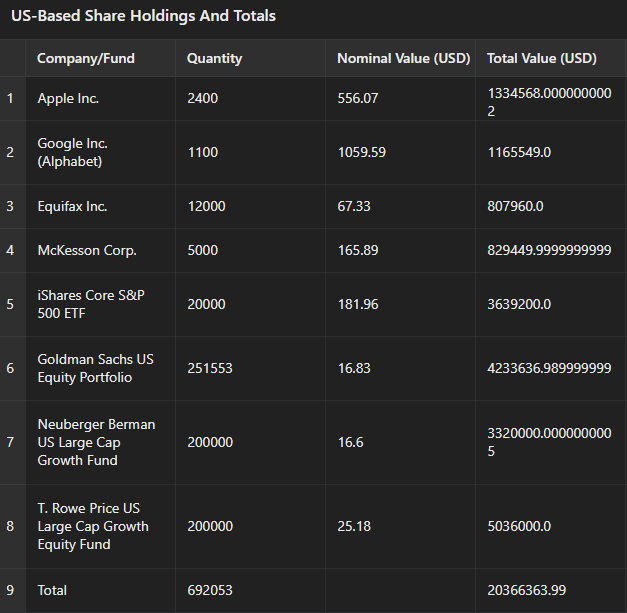Screen dimensions: 627x613
Task: Click nominal value 556.07
Action: pos(357,98)
